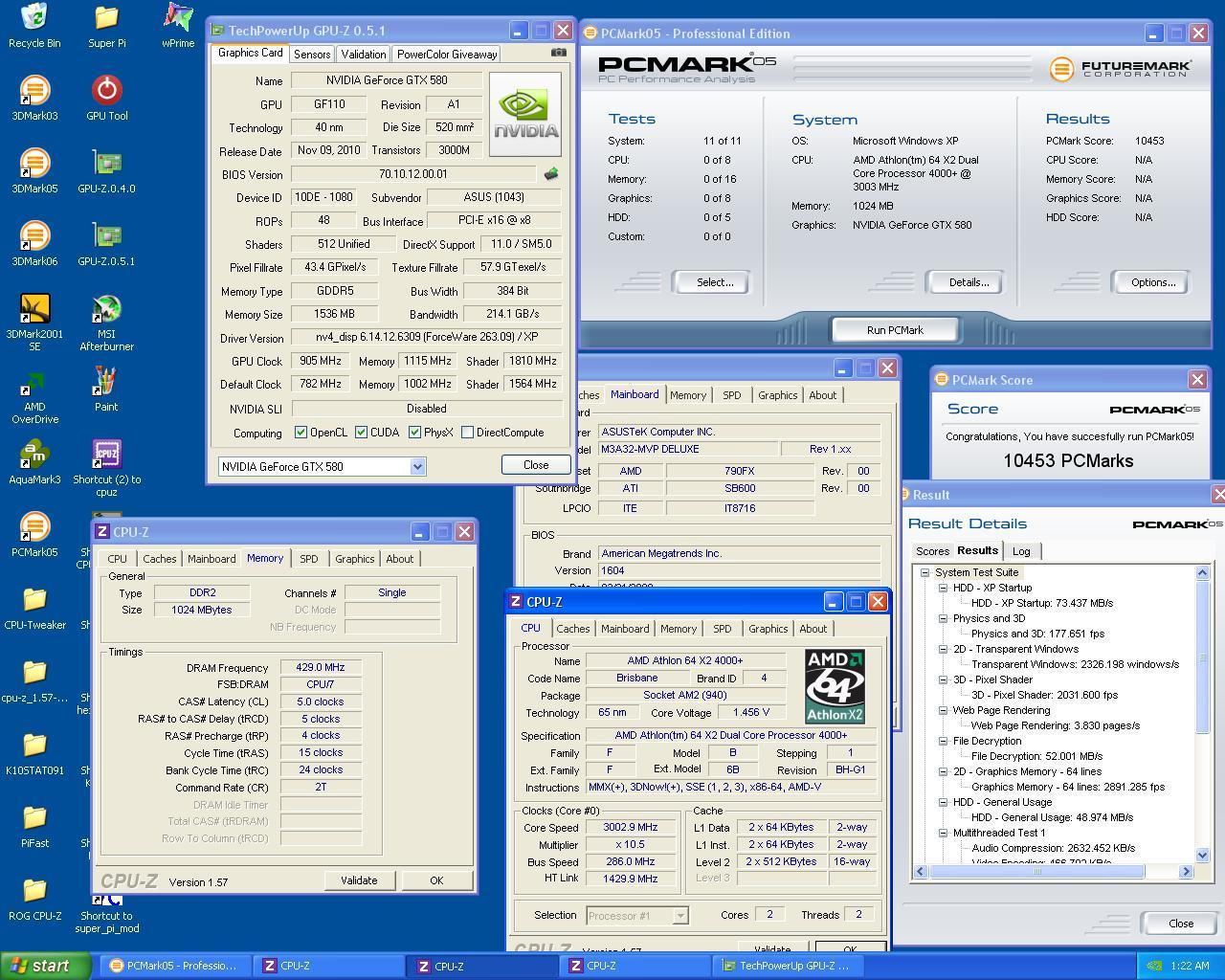Click the Start button on taskbar
The image size is (1225, 980).
click(x=46, y=966)
